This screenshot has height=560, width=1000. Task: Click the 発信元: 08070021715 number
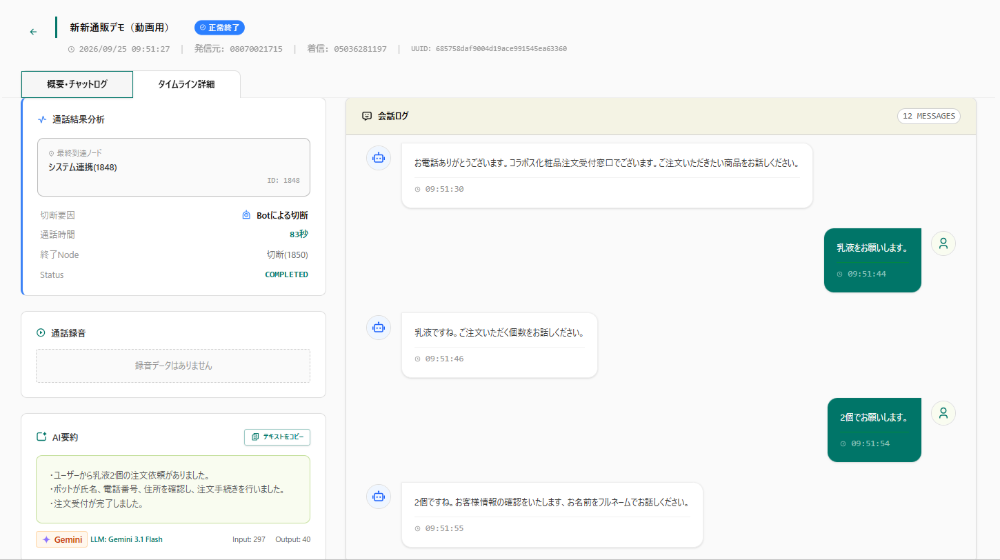tap(238, 48)
